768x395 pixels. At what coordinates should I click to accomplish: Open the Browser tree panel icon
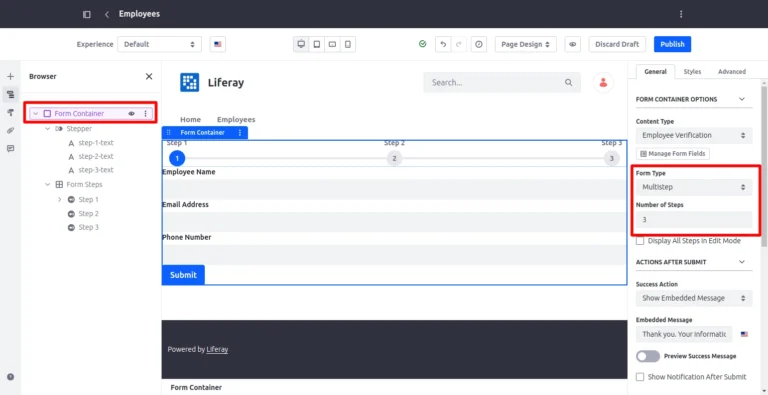tap(10, 95)
